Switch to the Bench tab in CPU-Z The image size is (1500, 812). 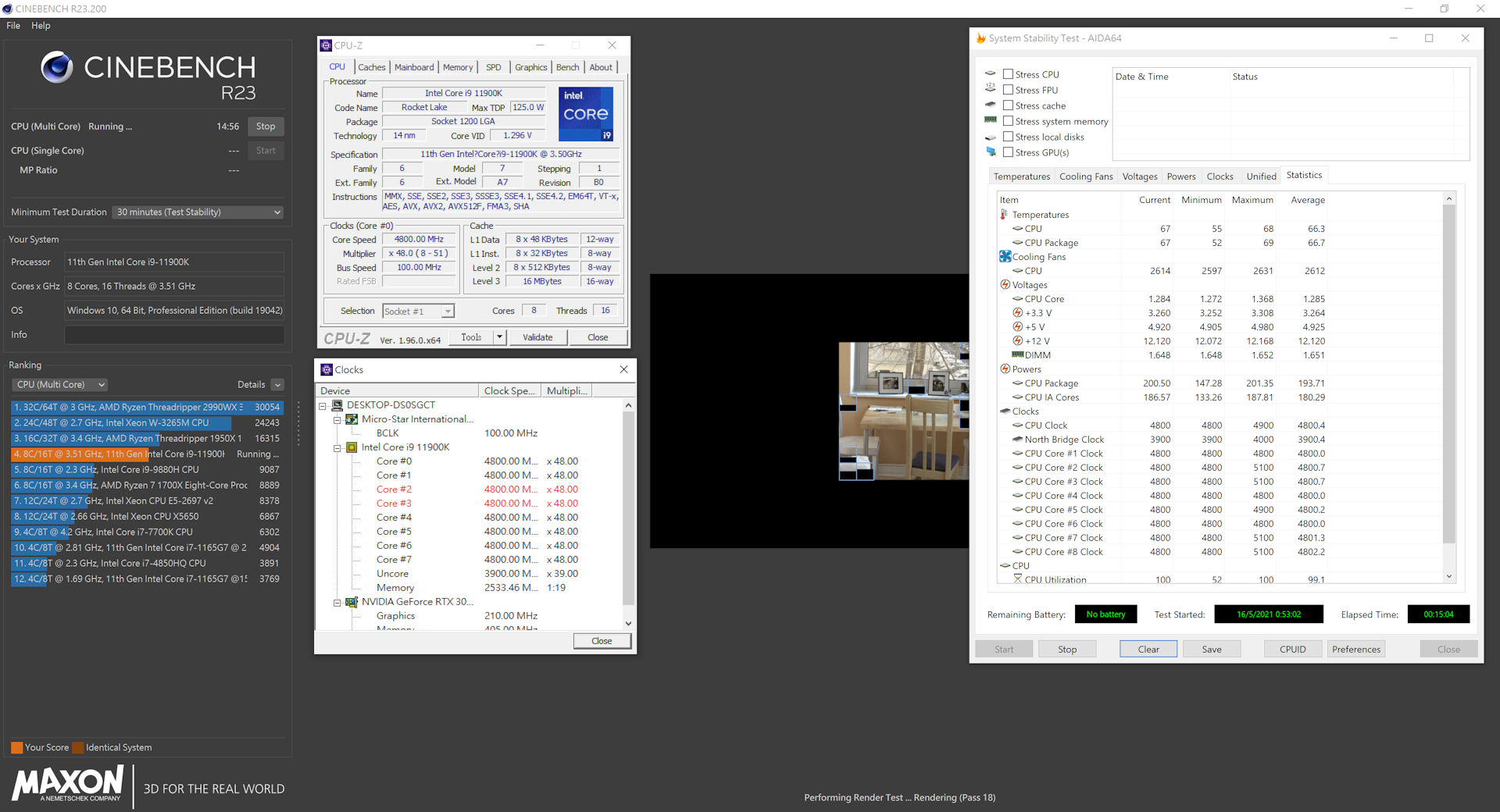568,67
